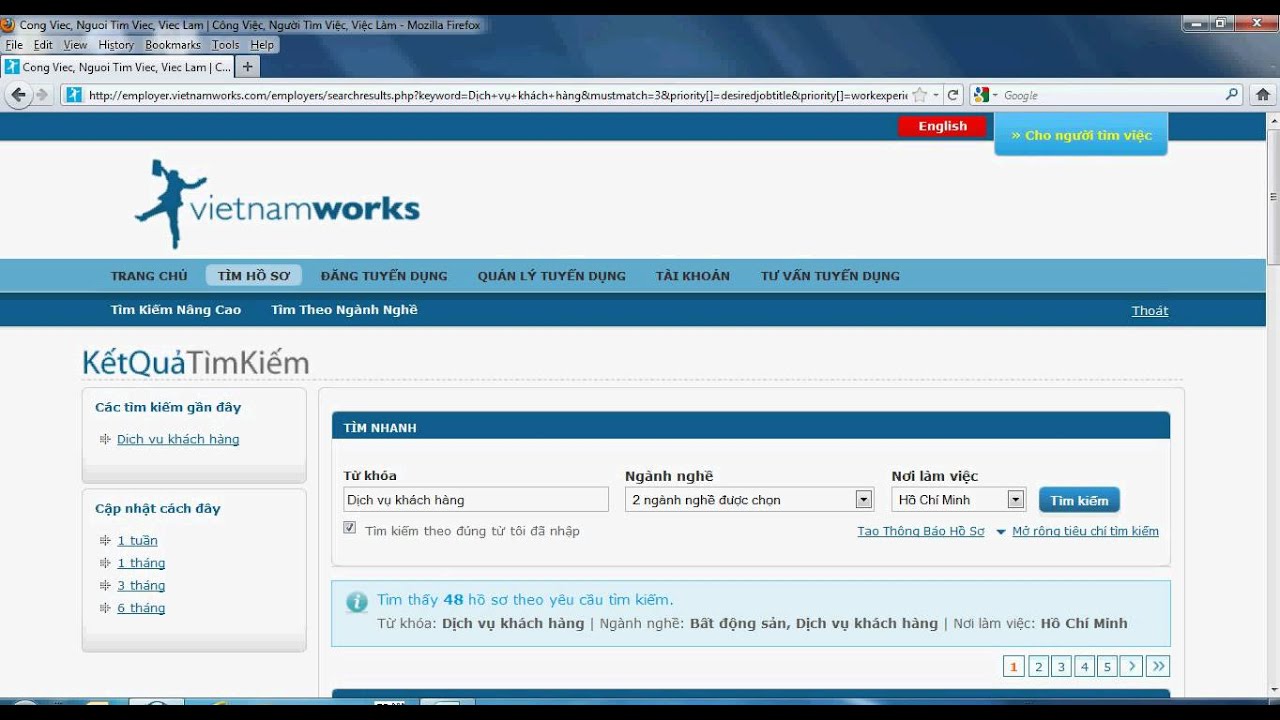Click plus icon beside Dịch vụ khách hàng link
This screenshot has height=720, width=1280.
click(105, 439)
